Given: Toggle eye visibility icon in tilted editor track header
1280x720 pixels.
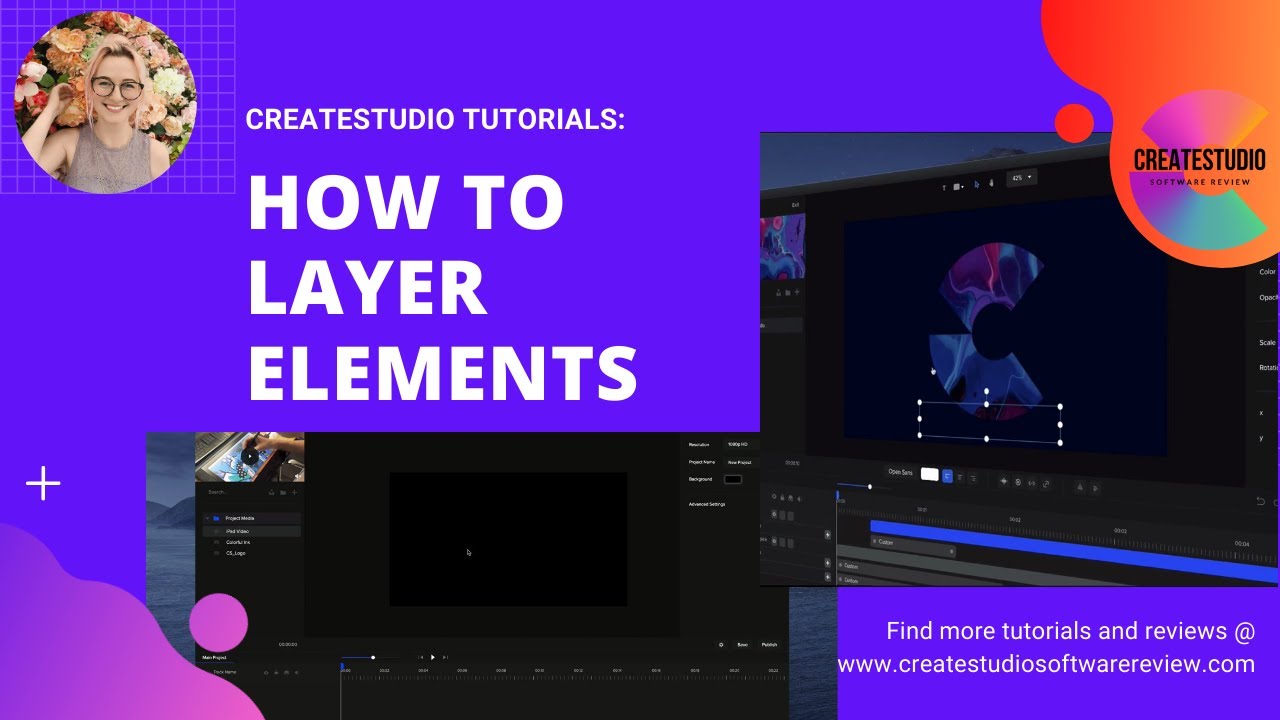Looking at the screenshot, I should point(774,496).
